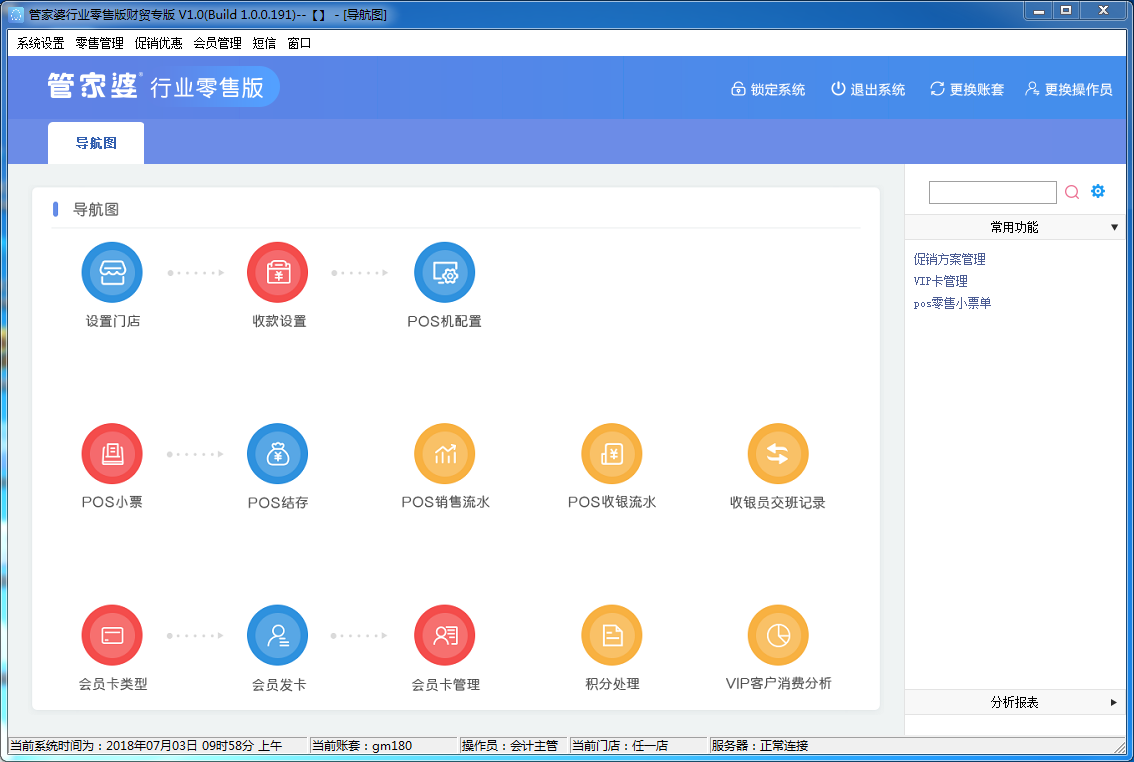This screenshot has height=762, width=1134.
Task: Open the 会员管理 menu
Action: point(217,43)
